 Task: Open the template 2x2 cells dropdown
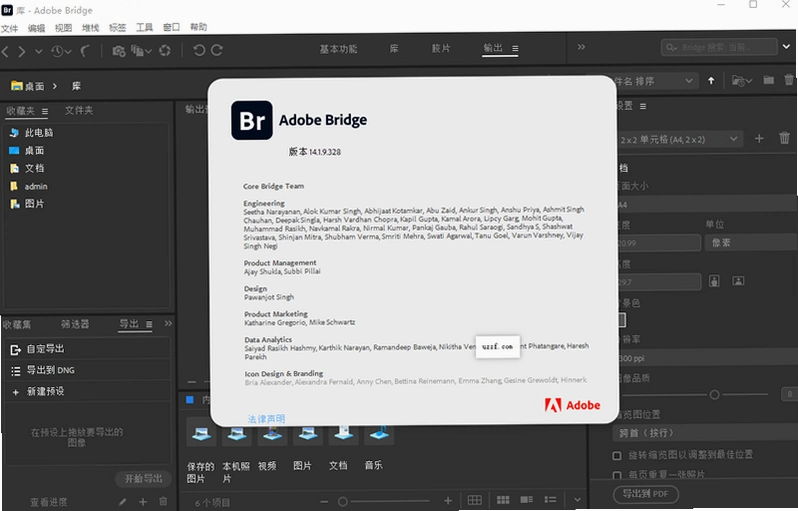[x=679, y=139]
